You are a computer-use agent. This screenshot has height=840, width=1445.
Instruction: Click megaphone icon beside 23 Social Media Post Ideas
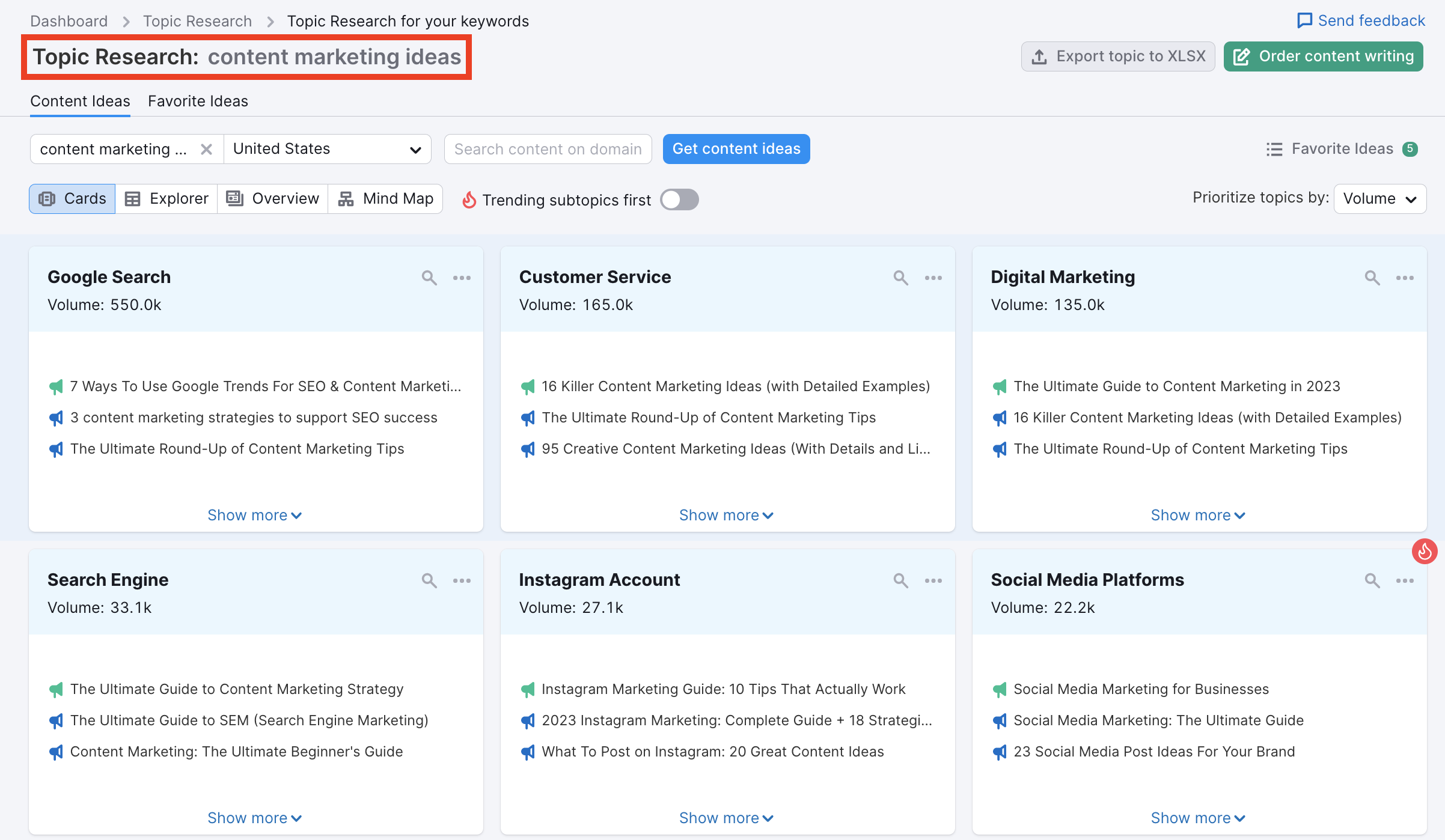[x=1000, y=752]
